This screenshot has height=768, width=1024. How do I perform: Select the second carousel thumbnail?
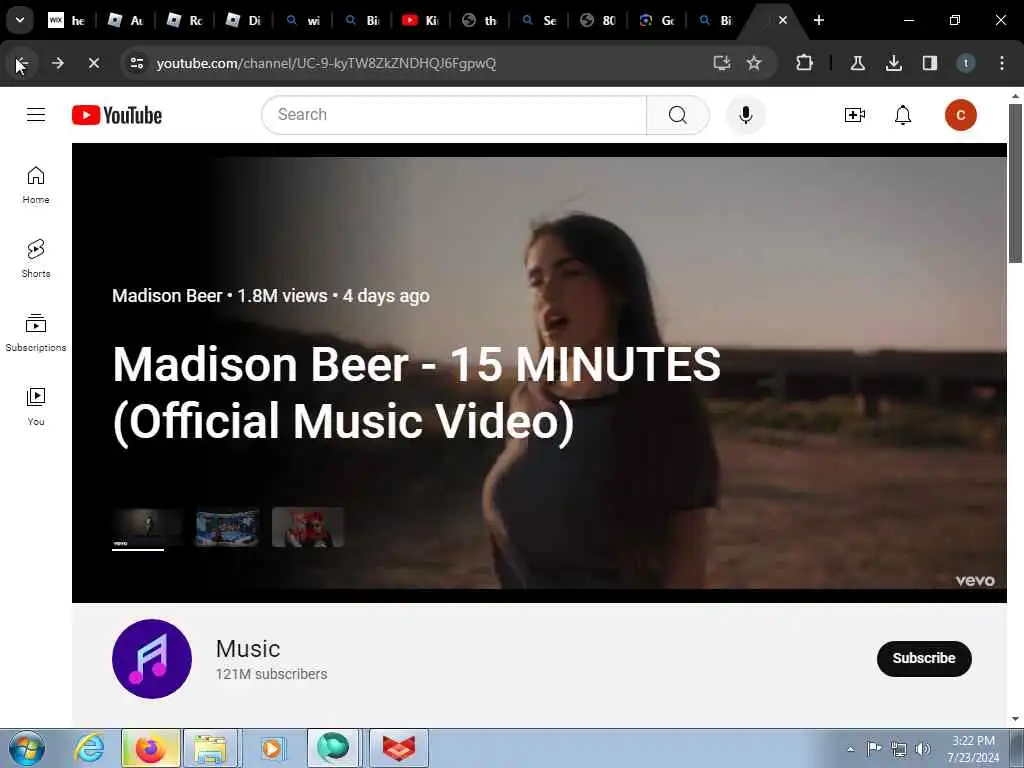[227, 527]
